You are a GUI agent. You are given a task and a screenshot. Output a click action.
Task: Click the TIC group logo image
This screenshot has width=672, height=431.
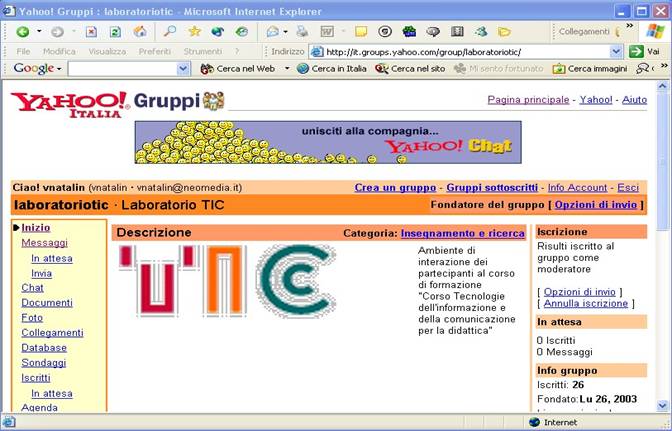[227, 281]
